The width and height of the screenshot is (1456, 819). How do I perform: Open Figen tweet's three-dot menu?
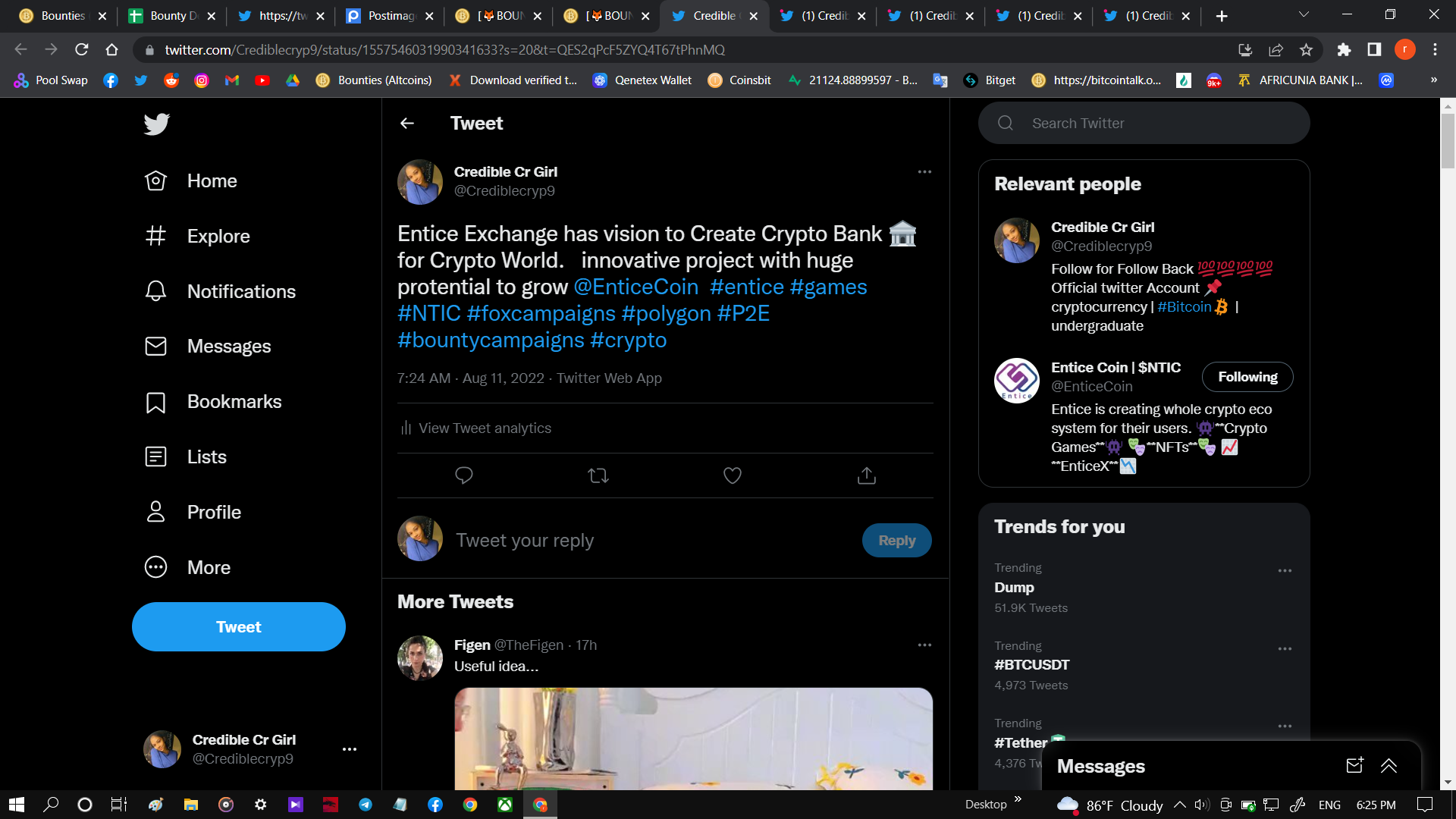[924, 645]
